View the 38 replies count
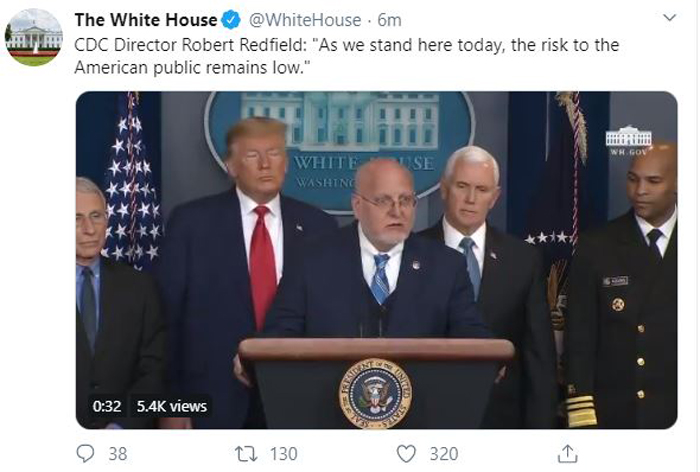The image size is (700, 472). pos(118,454)
